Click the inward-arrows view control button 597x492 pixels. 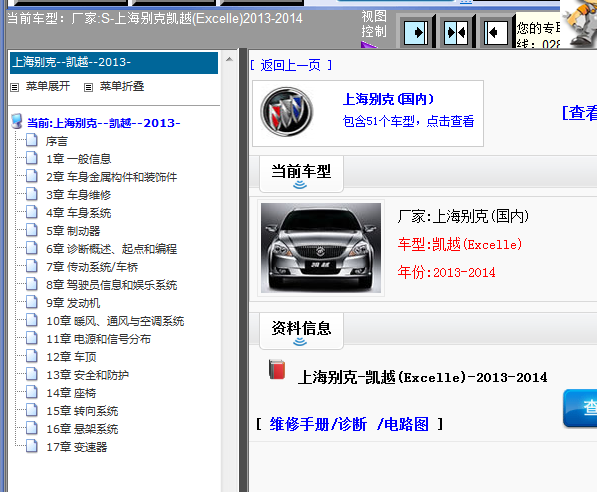point(456,32)
